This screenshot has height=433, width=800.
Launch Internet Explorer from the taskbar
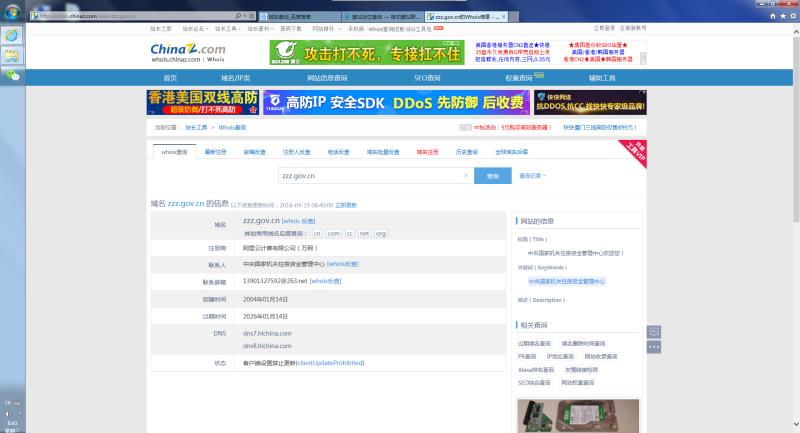click(12, 35)
